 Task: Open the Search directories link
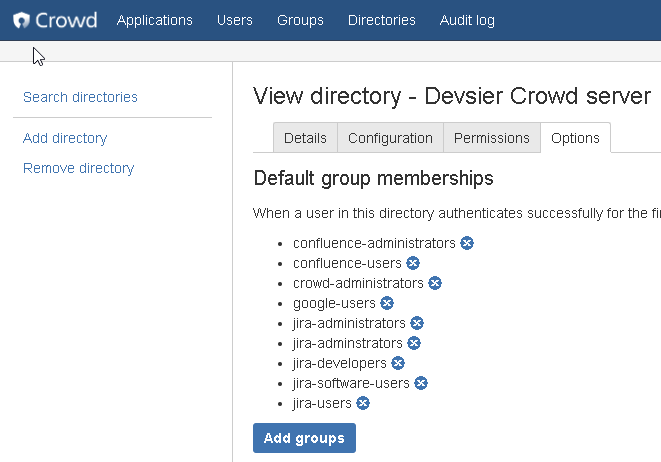click(x=80, y=97)
